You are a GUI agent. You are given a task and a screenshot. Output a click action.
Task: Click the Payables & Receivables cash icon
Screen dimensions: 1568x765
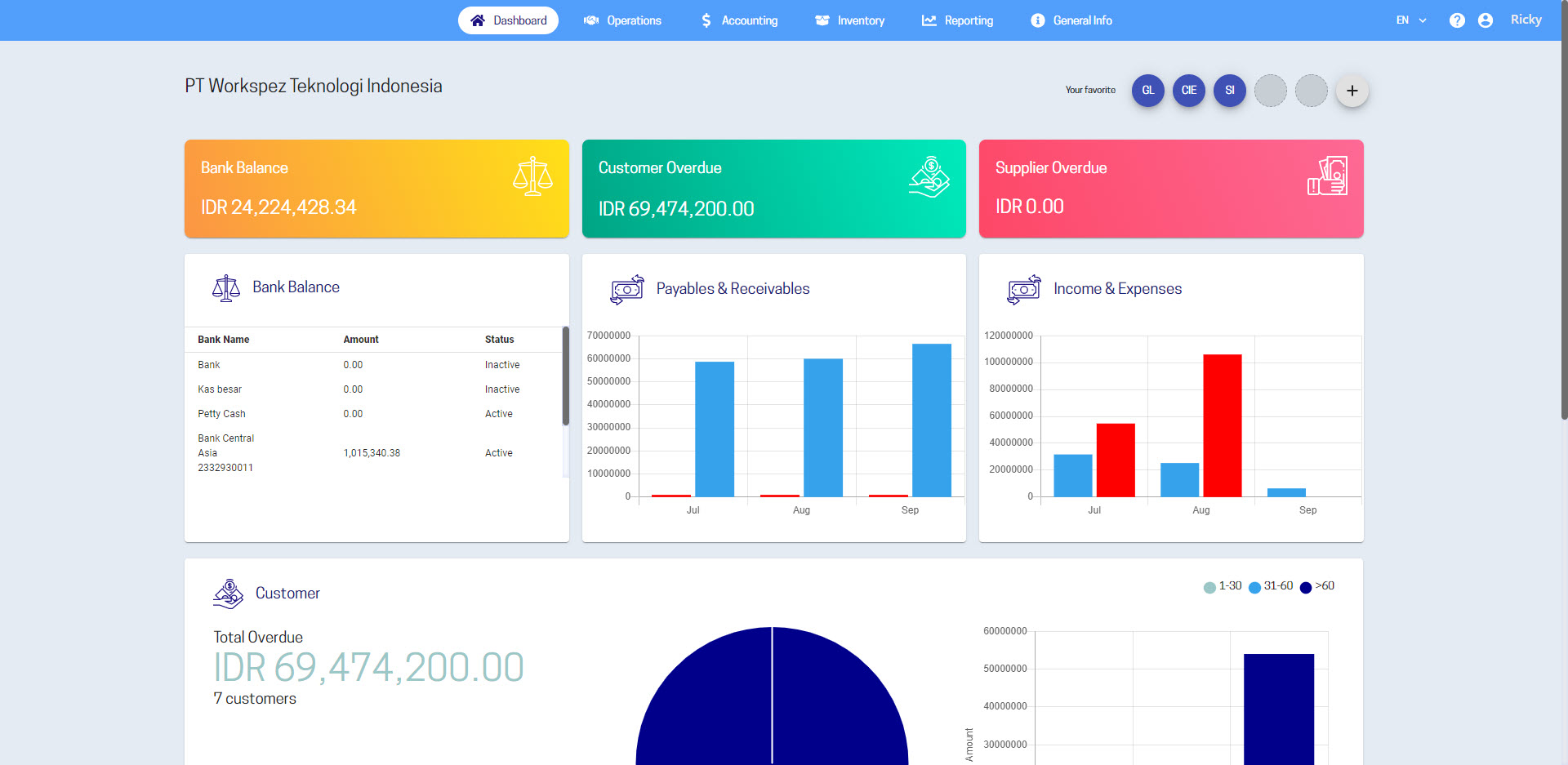[627, 289]
